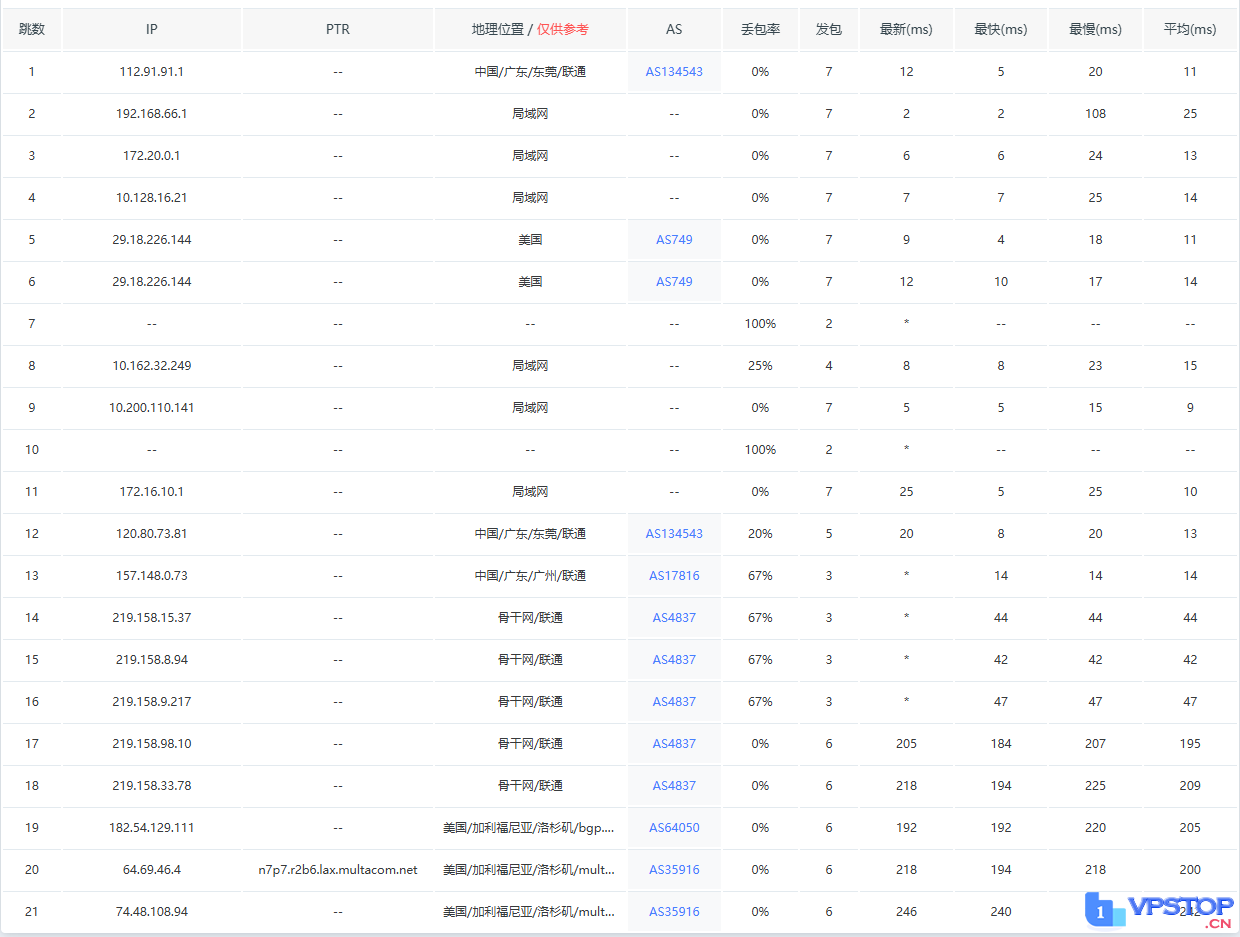Click the AS134543 link for IP 120.80.73.81
Screen dimensions: 1240x937
coord(674,534)
